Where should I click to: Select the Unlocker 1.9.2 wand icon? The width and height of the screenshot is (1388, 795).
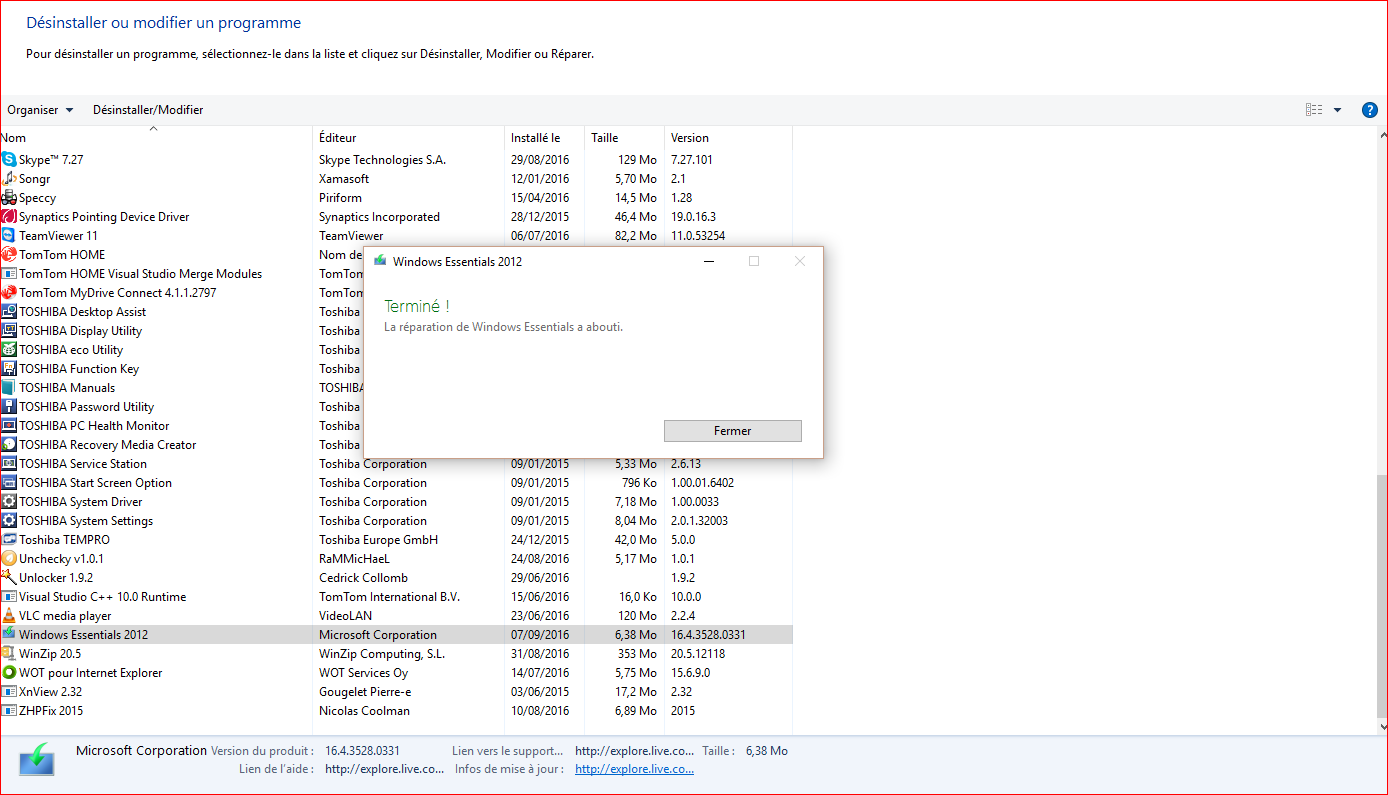tap(9, 578)
